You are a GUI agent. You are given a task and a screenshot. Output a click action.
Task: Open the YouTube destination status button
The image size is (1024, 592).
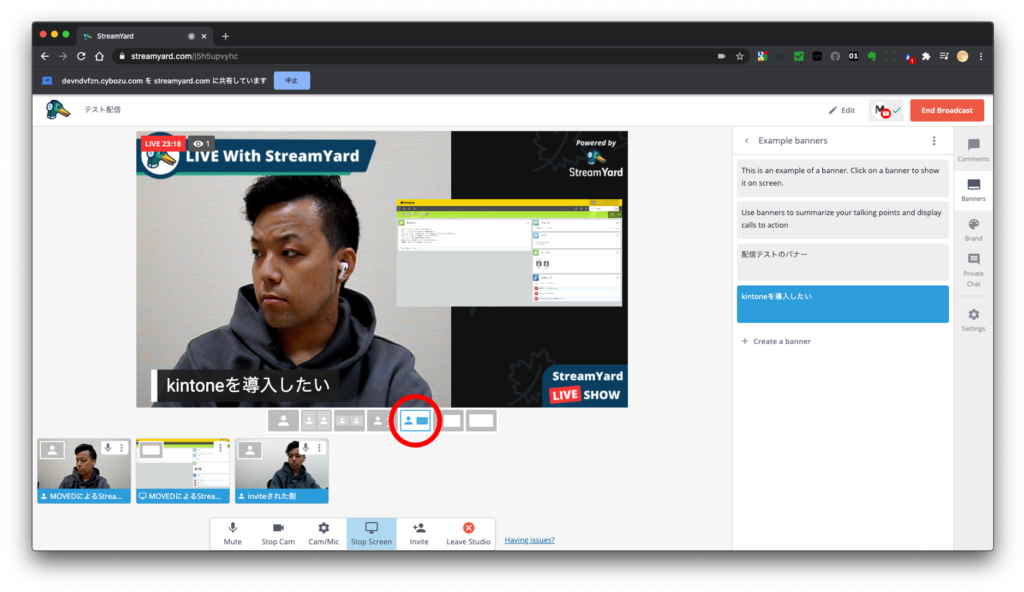[886, 110]
